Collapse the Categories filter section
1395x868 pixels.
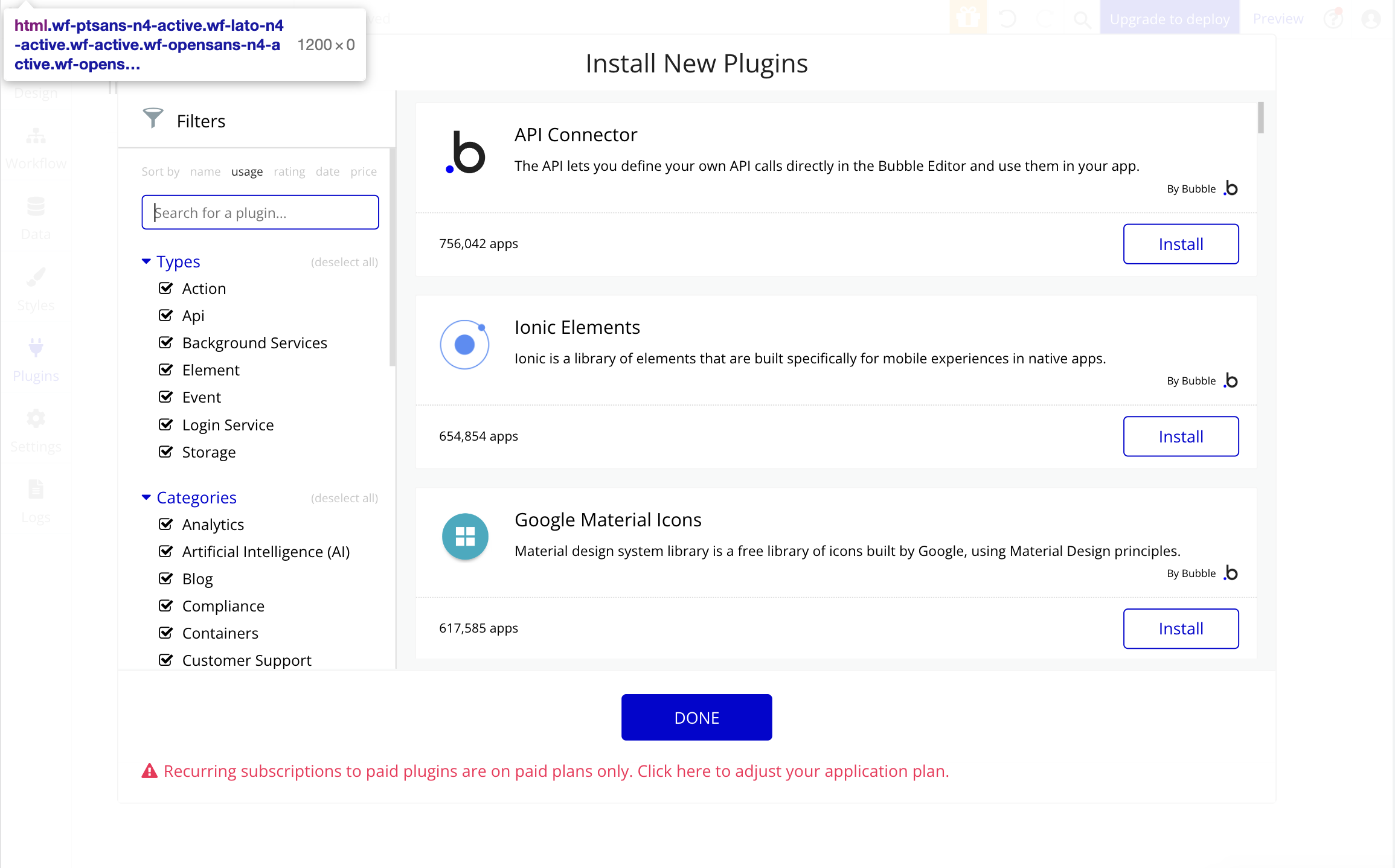click(146, 497)
